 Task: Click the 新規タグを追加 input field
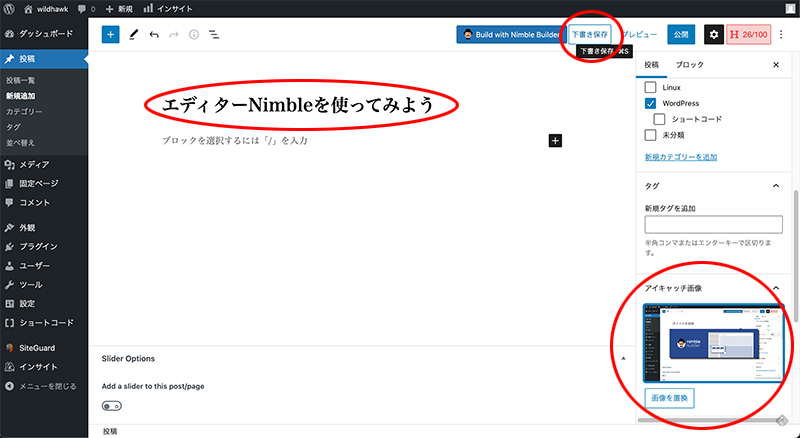[712, 224]
